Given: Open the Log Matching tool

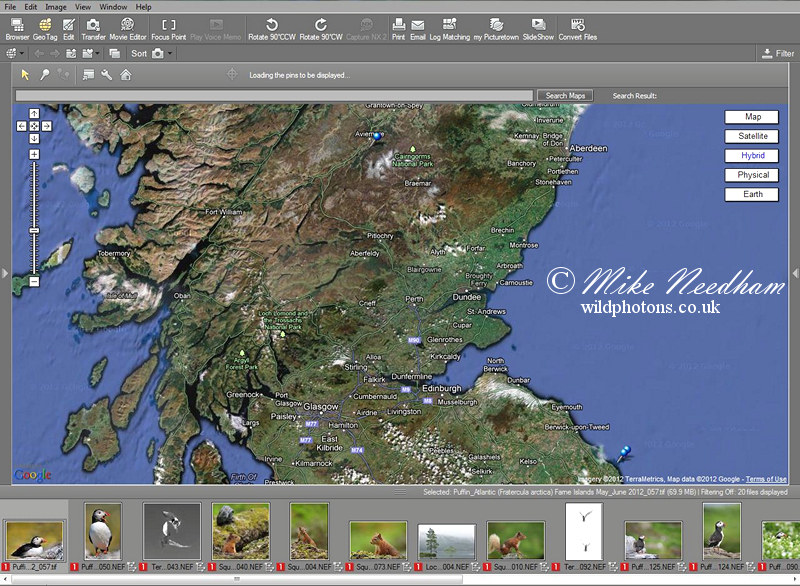Looking at the screenshot, I should 449,29.
